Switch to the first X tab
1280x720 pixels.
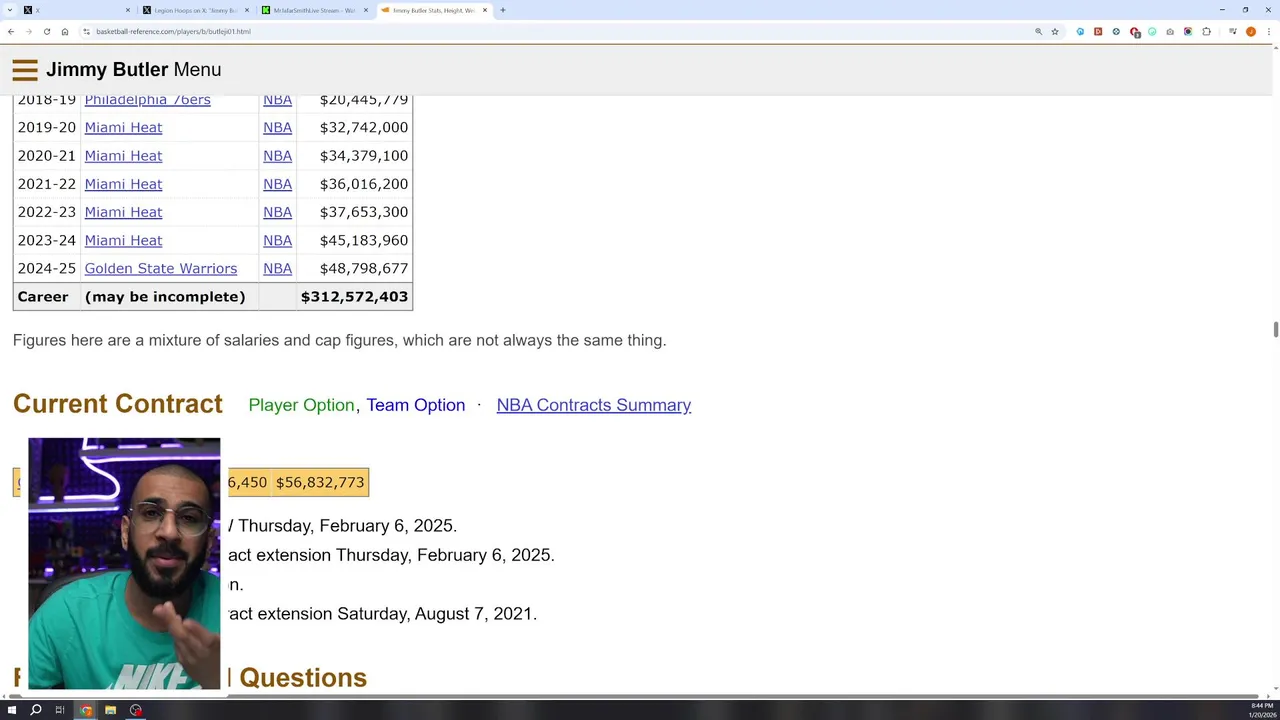[78, 10]
